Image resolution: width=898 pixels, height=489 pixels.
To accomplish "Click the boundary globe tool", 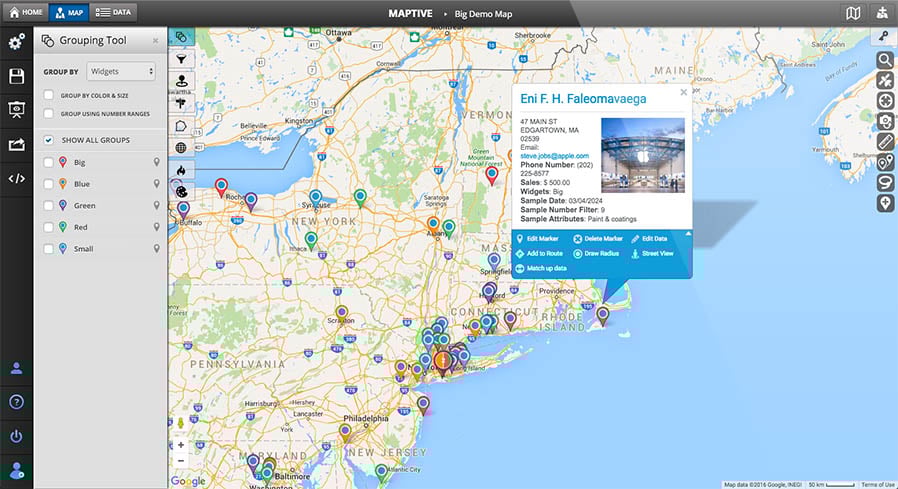I will (x=181, y=148).
